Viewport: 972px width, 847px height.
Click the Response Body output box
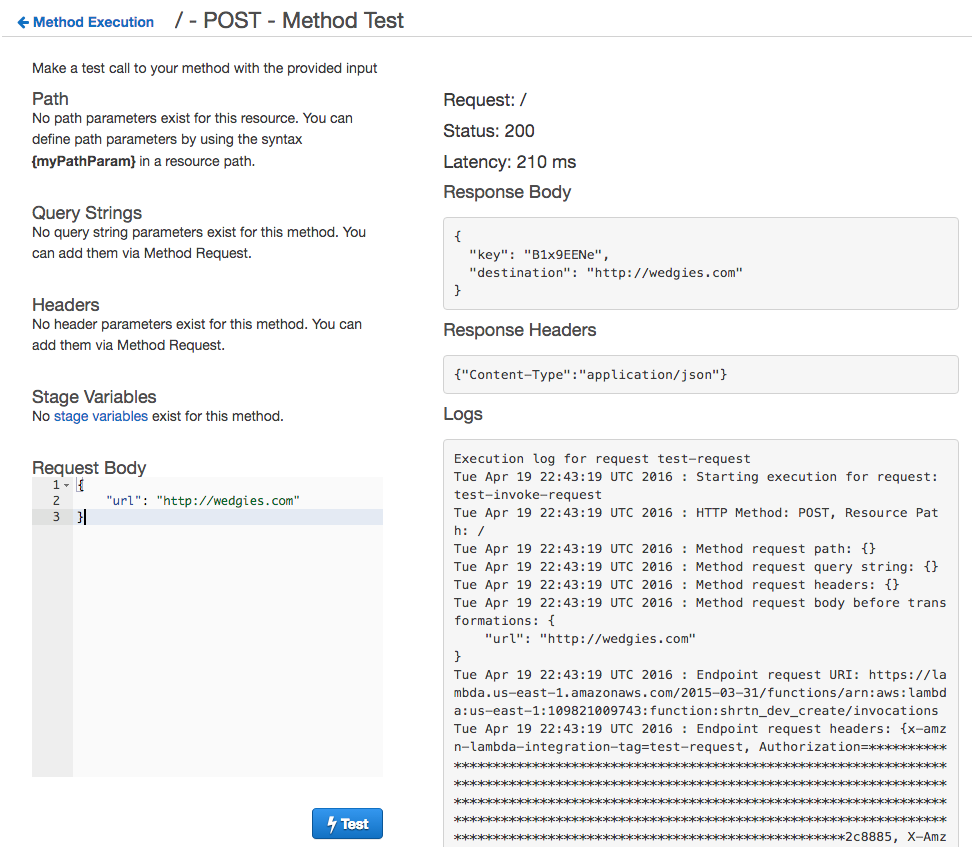[x=698, y=263]
